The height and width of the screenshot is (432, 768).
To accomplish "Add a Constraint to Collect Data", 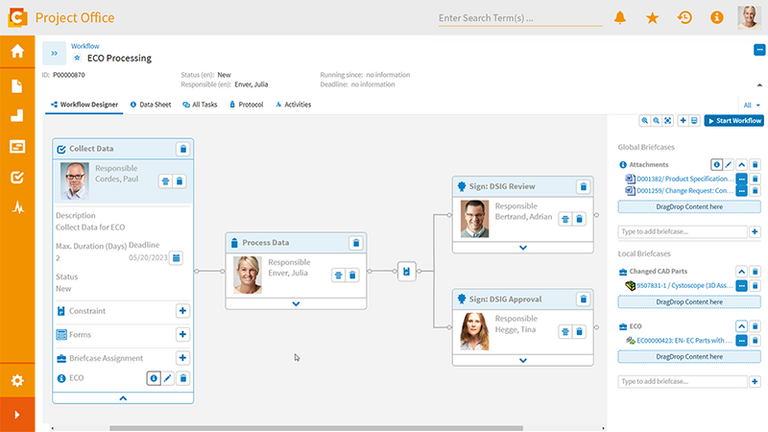I will coord(183,311).
